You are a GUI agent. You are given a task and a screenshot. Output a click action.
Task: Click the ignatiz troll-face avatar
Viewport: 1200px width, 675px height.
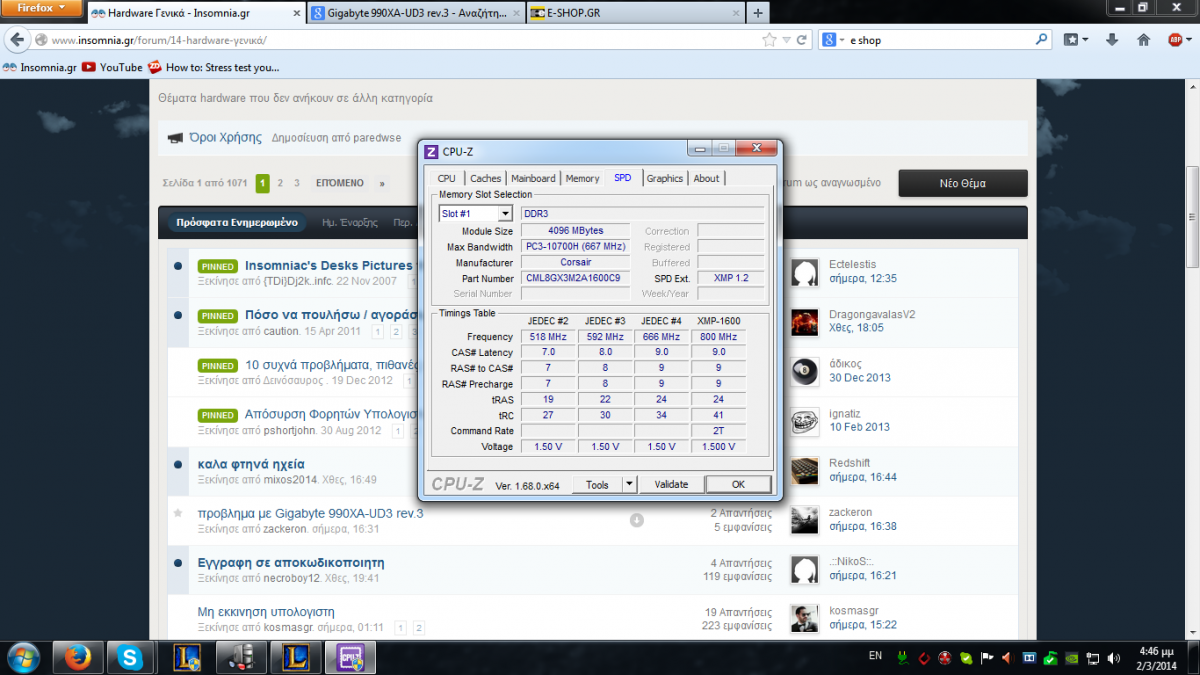pyautogui.click(x=805, y=420)
